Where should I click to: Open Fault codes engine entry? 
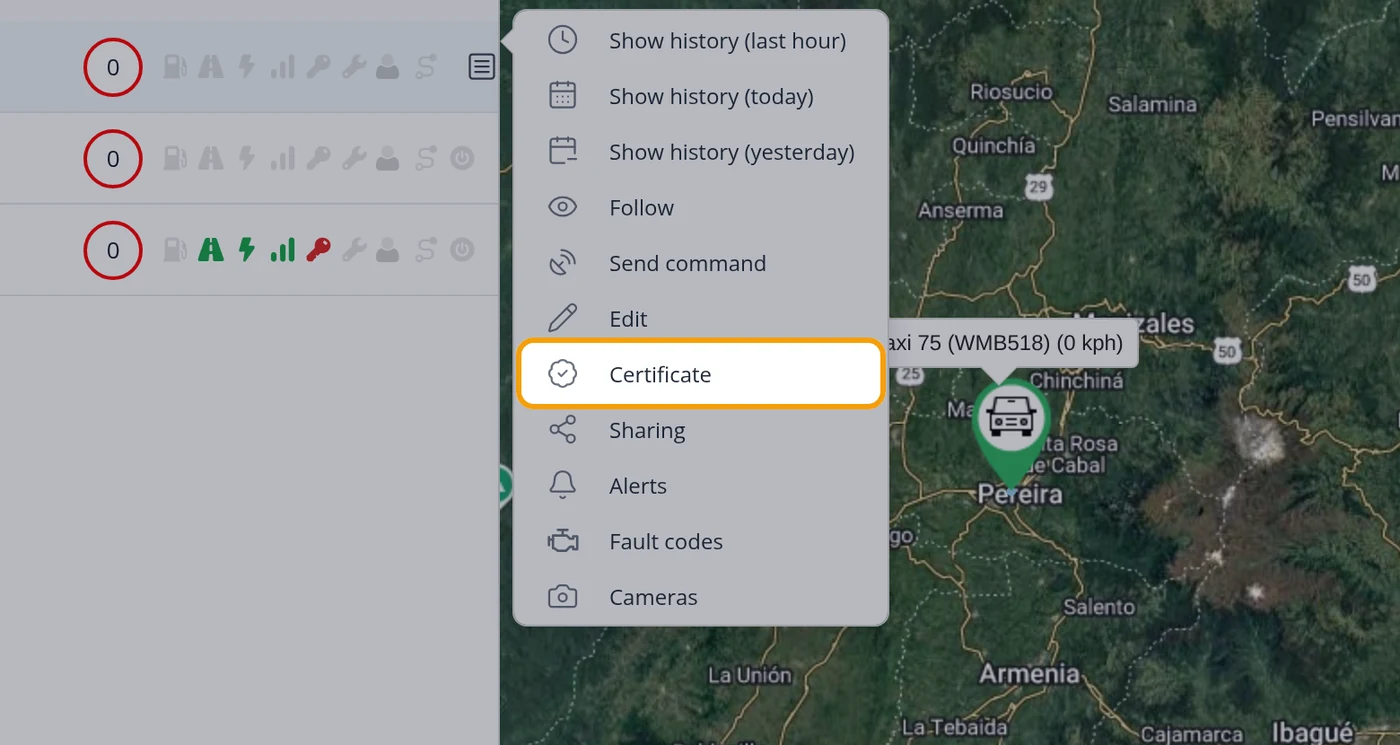pyautogui.click(x=700, y=542)
